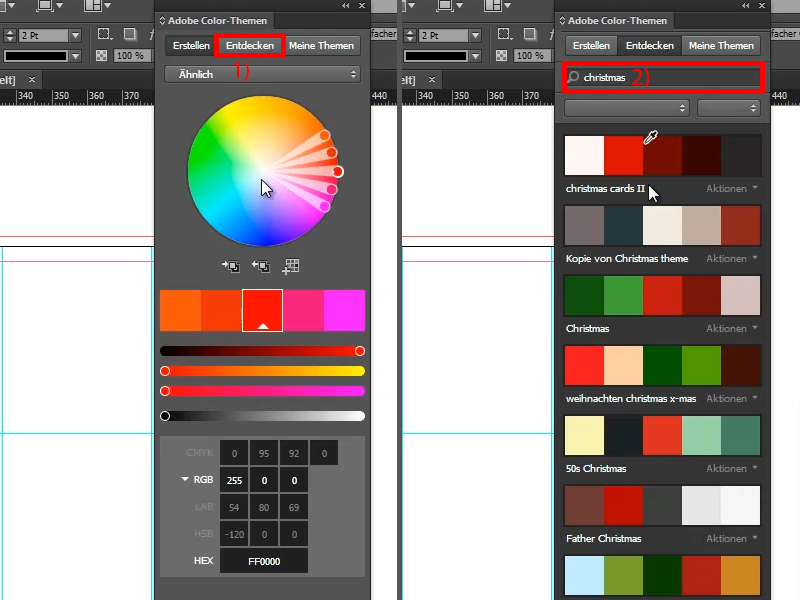Image resolution: width=800 pixels, height=600 pixels.
Task: Select the red-orange second theme swatch
Action: pos(221,310)
